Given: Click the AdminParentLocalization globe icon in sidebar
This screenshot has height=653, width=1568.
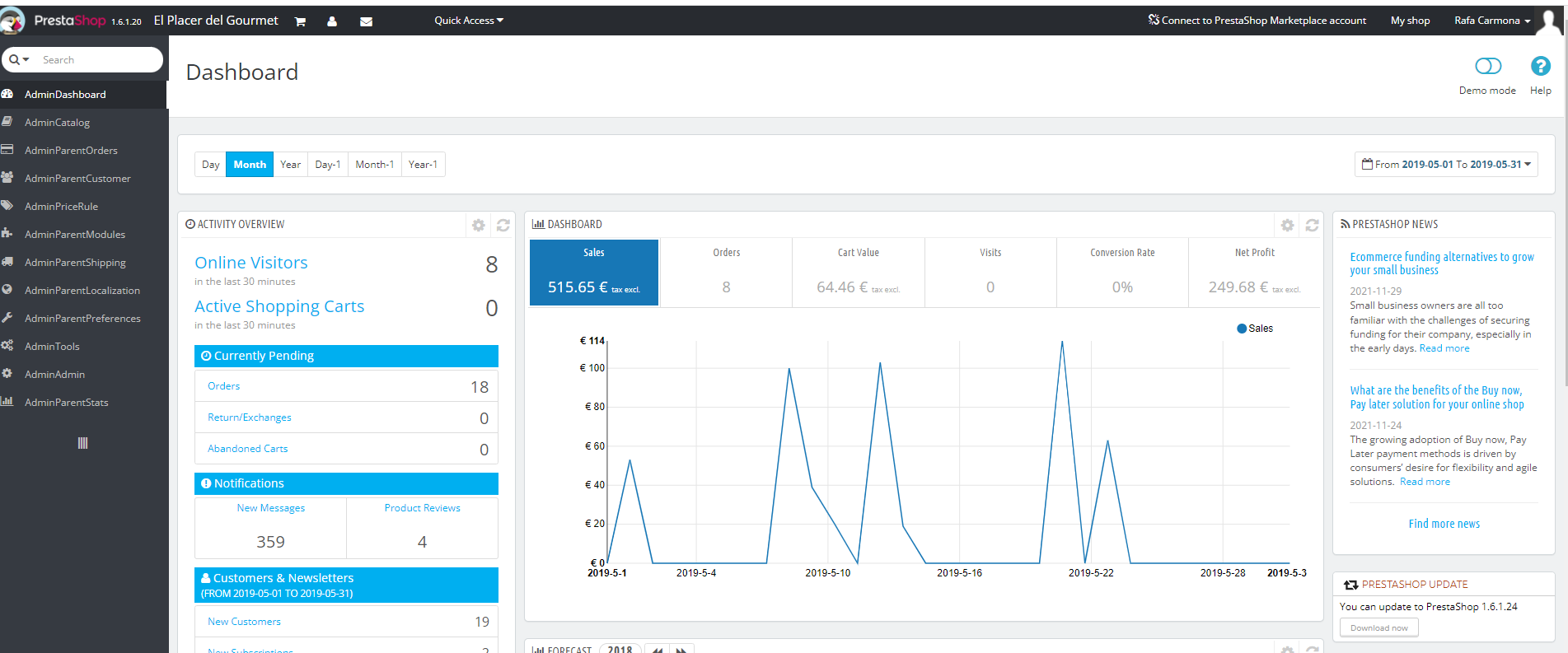Looking at the screenshot, I should pos(7,290).
